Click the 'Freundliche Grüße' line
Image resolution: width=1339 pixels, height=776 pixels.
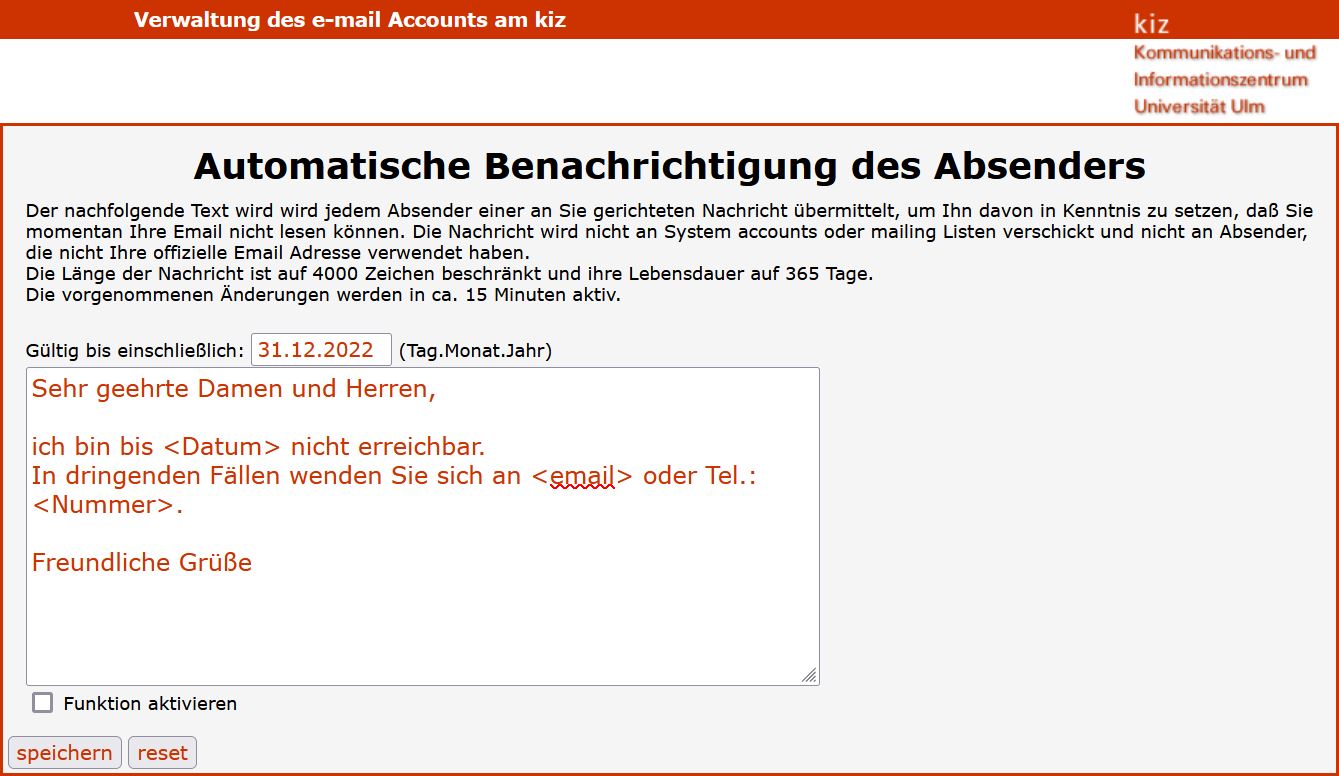coord(142,563)
